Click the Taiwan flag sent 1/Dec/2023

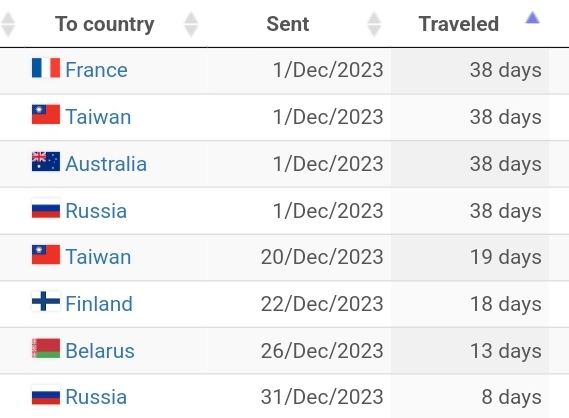click(46, 115)
